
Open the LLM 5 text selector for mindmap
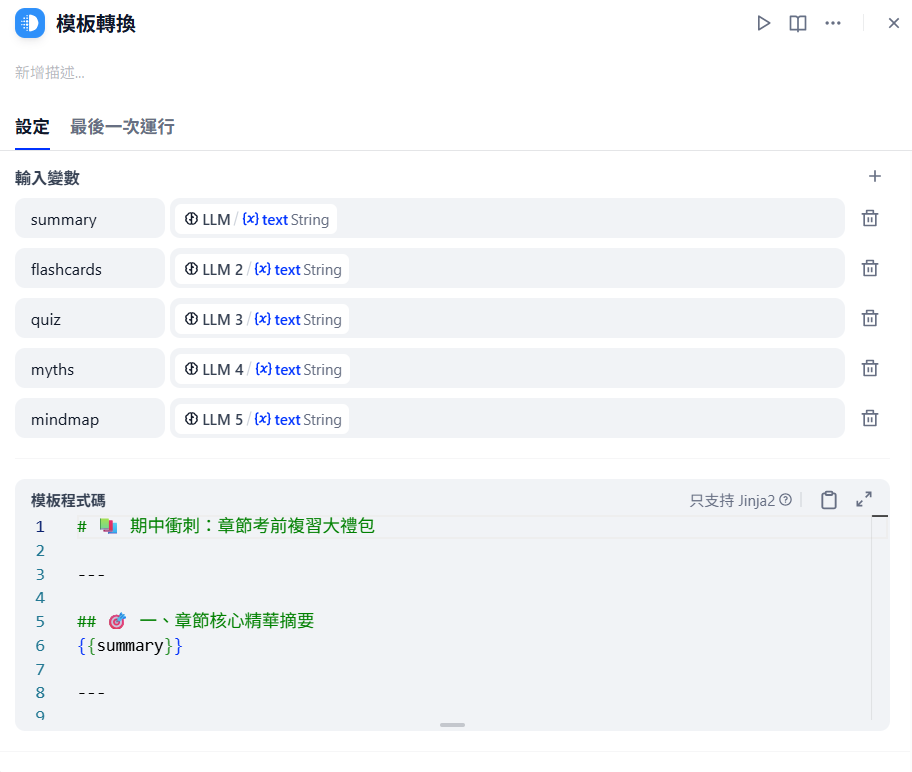click(x=262, y=419)
